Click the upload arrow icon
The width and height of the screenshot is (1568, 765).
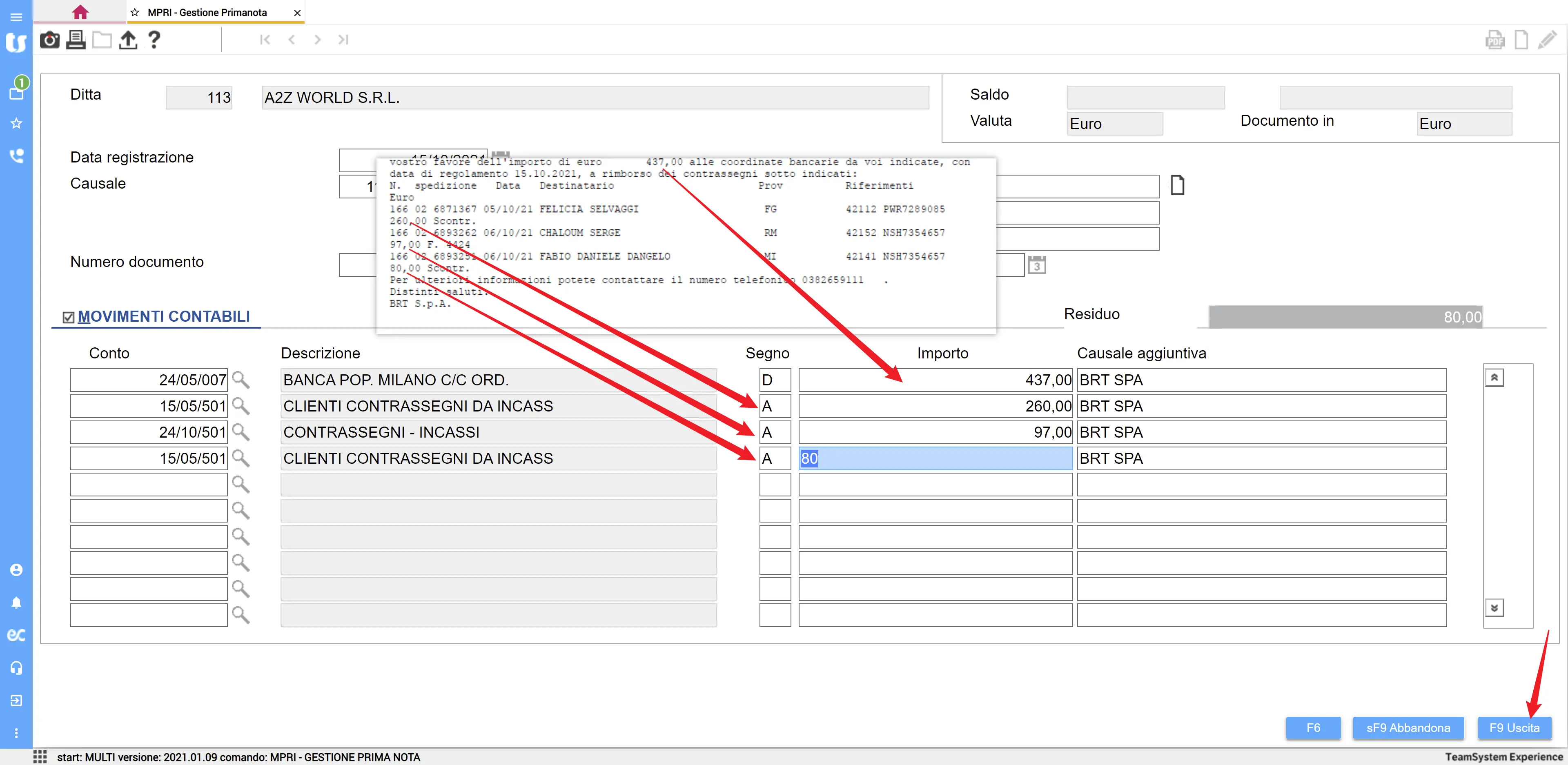pyautogui.click(x=128, y=40)
